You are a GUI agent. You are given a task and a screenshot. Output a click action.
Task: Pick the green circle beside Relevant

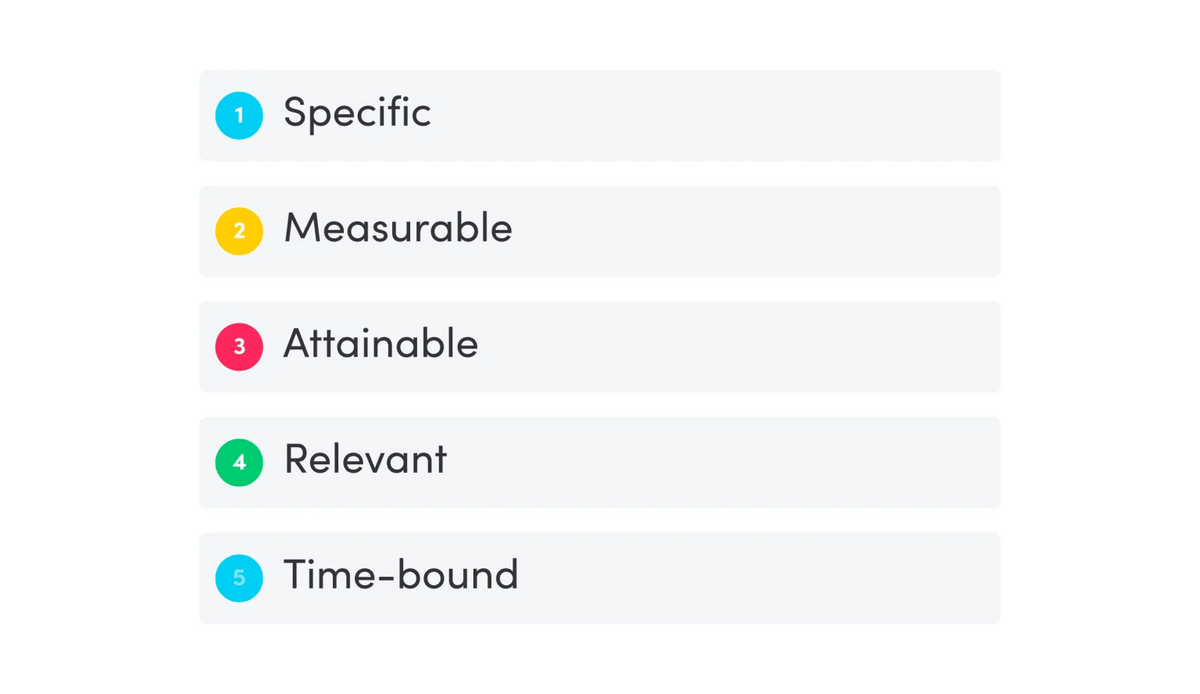(239, 462)
